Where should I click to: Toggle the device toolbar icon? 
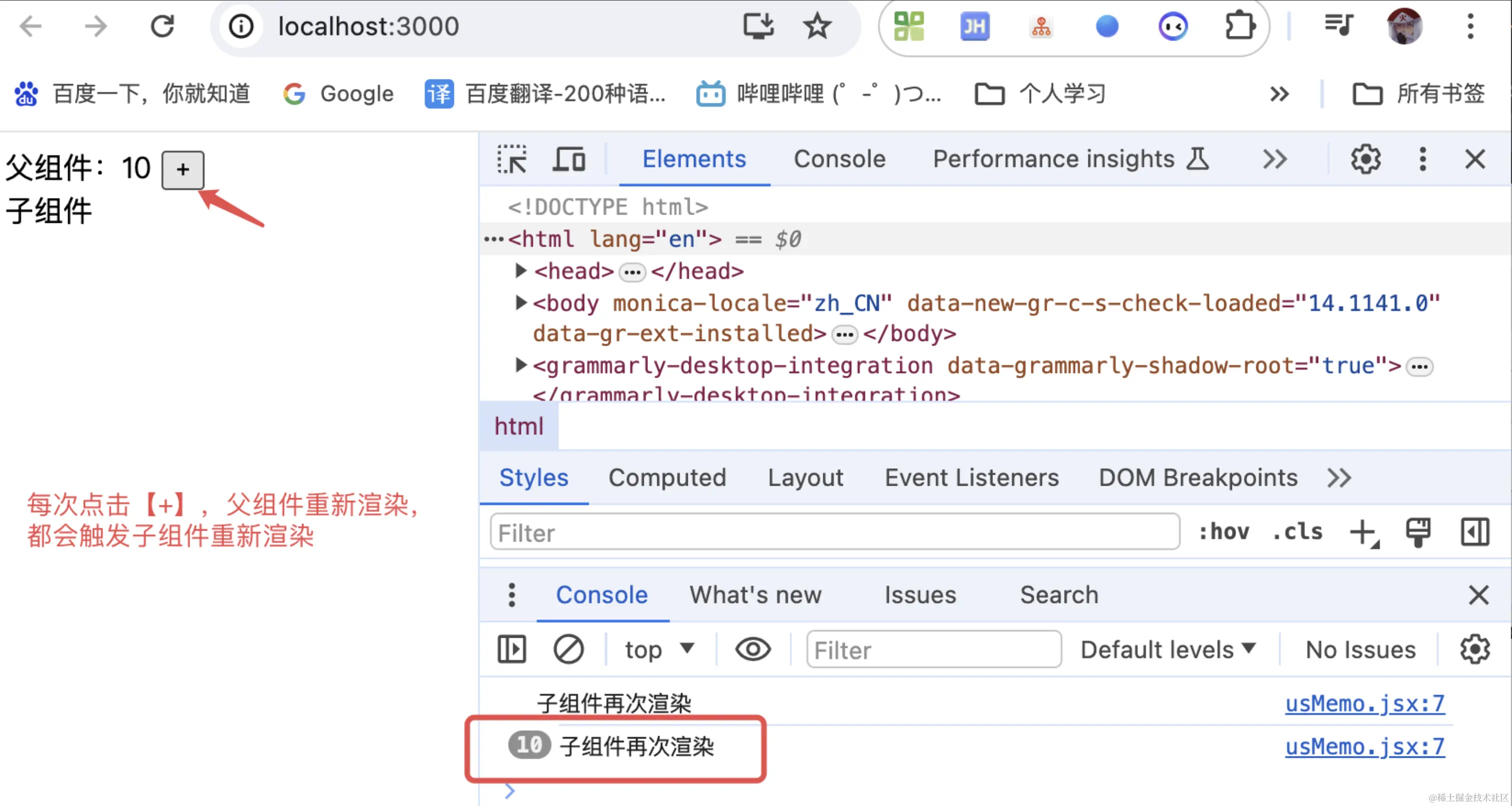click(568, 159)
